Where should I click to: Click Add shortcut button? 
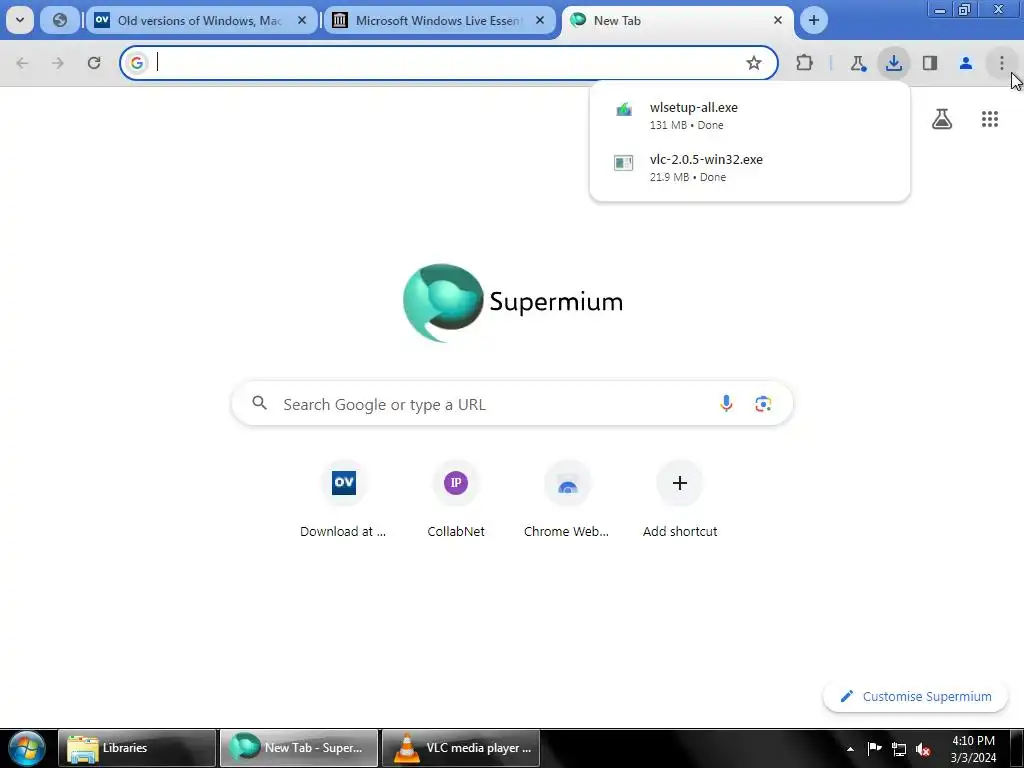(680, 500)
